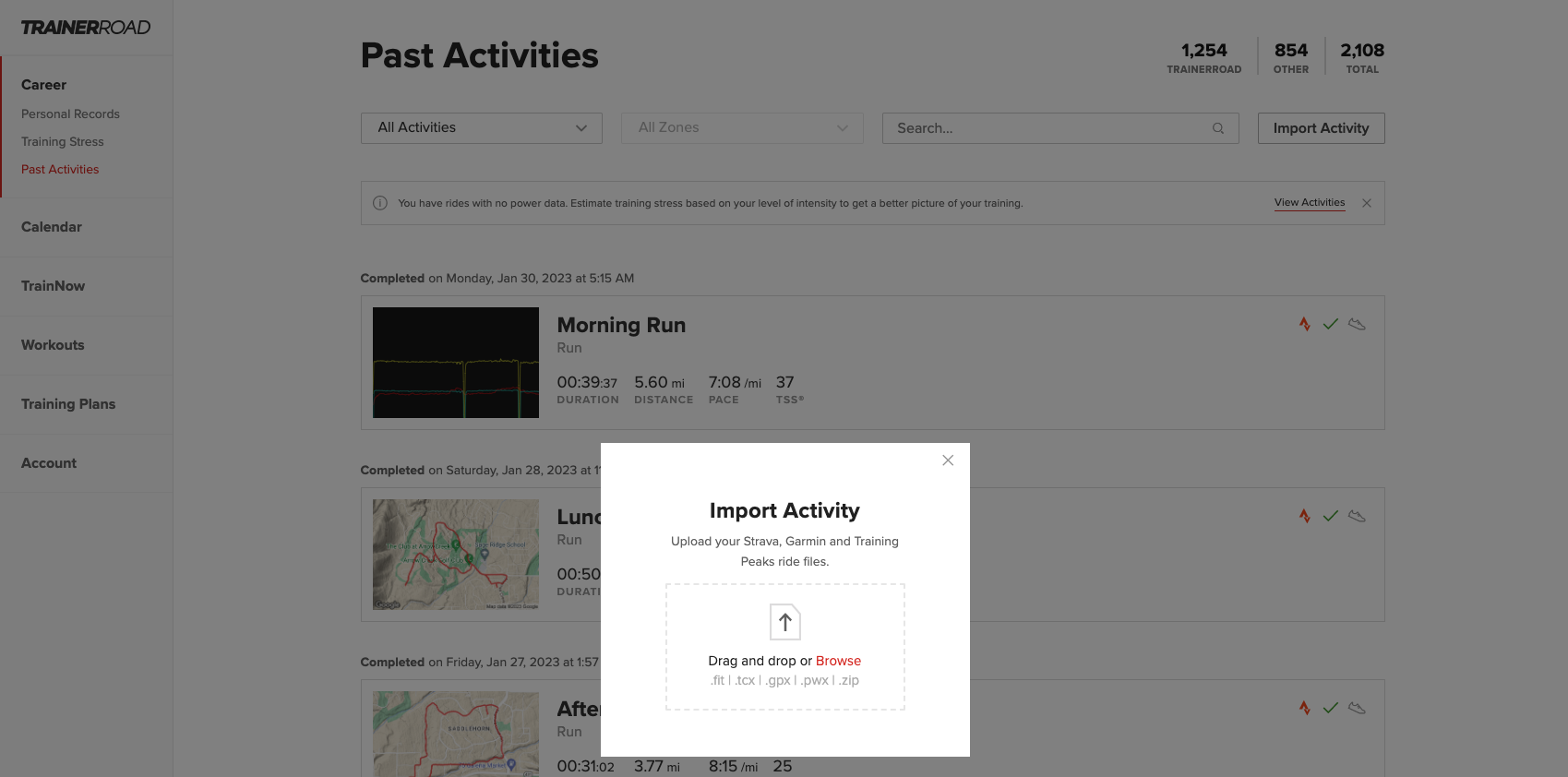
Task: Open Jan 28 run map thumbnail
Action: point(456,555)
